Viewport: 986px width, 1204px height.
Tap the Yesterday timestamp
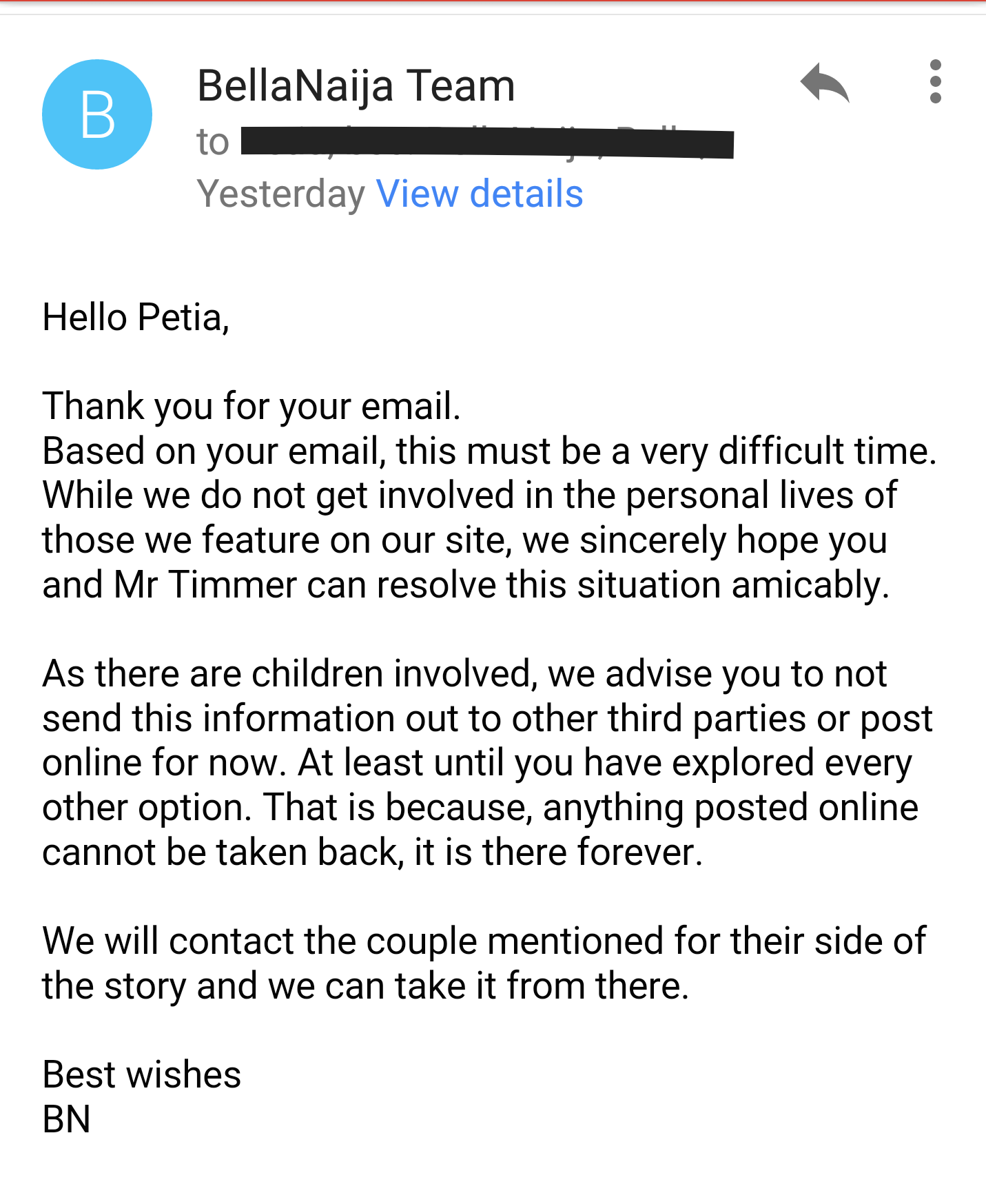280,194
